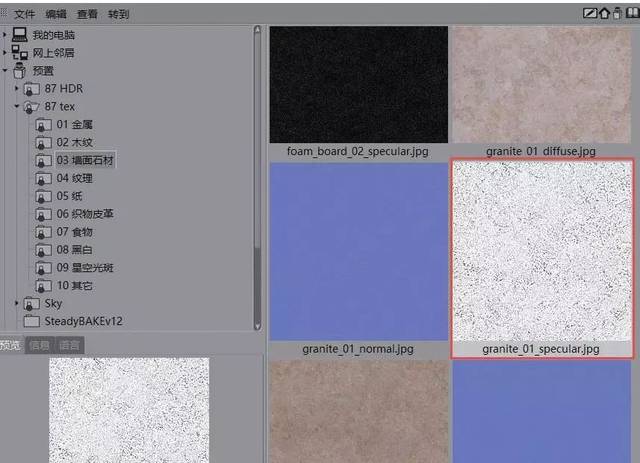Click the 我的电脑 computer icon
Image resolution: width=640 pixels, height=463 pixels.
(19, 35)
